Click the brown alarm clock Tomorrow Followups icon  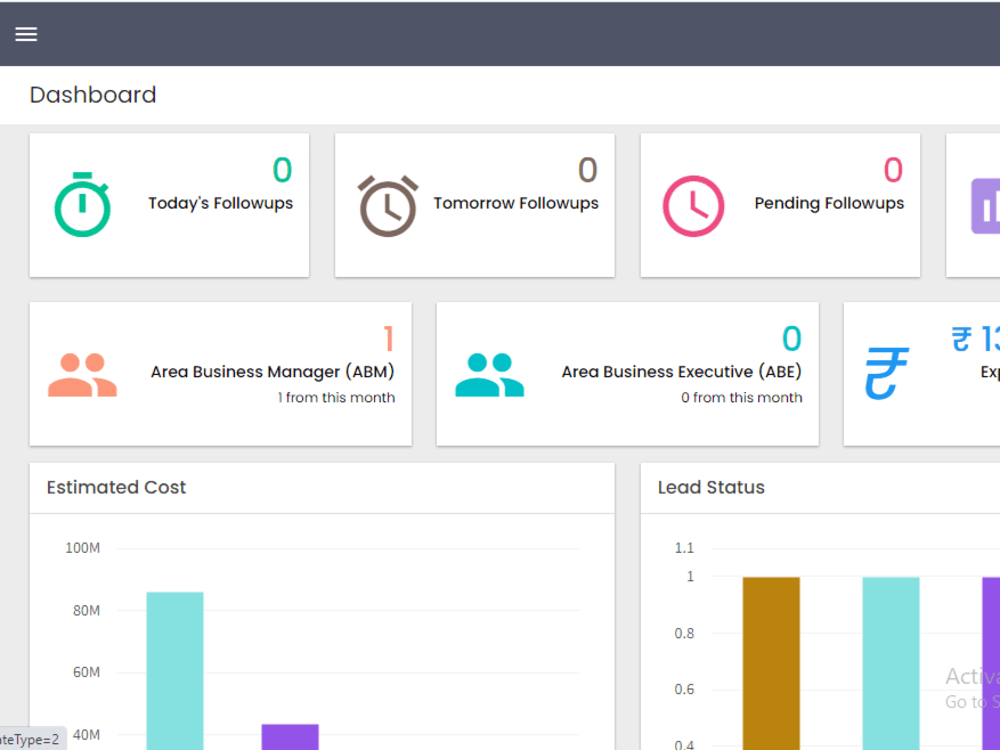coord(388,204)
